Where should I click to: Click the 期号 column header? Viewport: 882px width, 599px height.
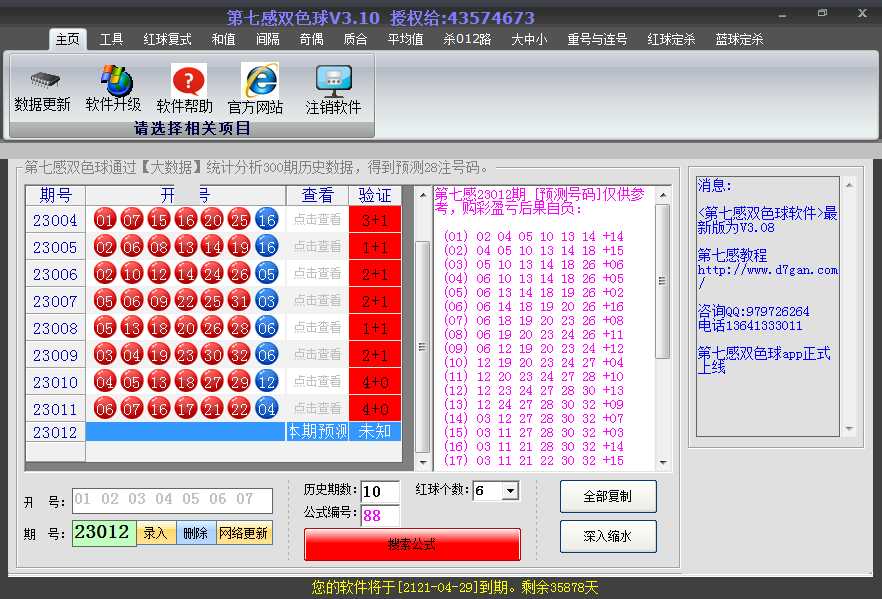tap(55, 195)
